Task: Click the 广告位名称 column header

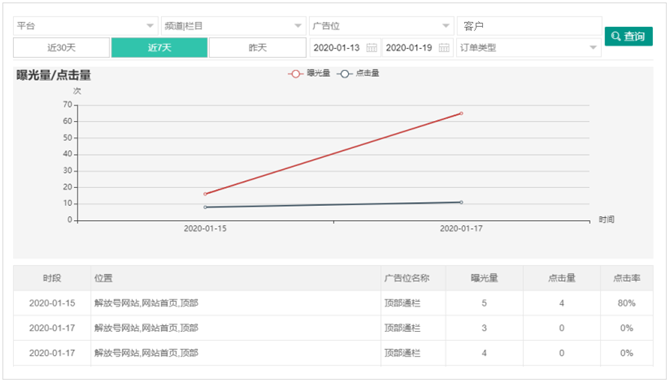Action: tap(413, 278)
